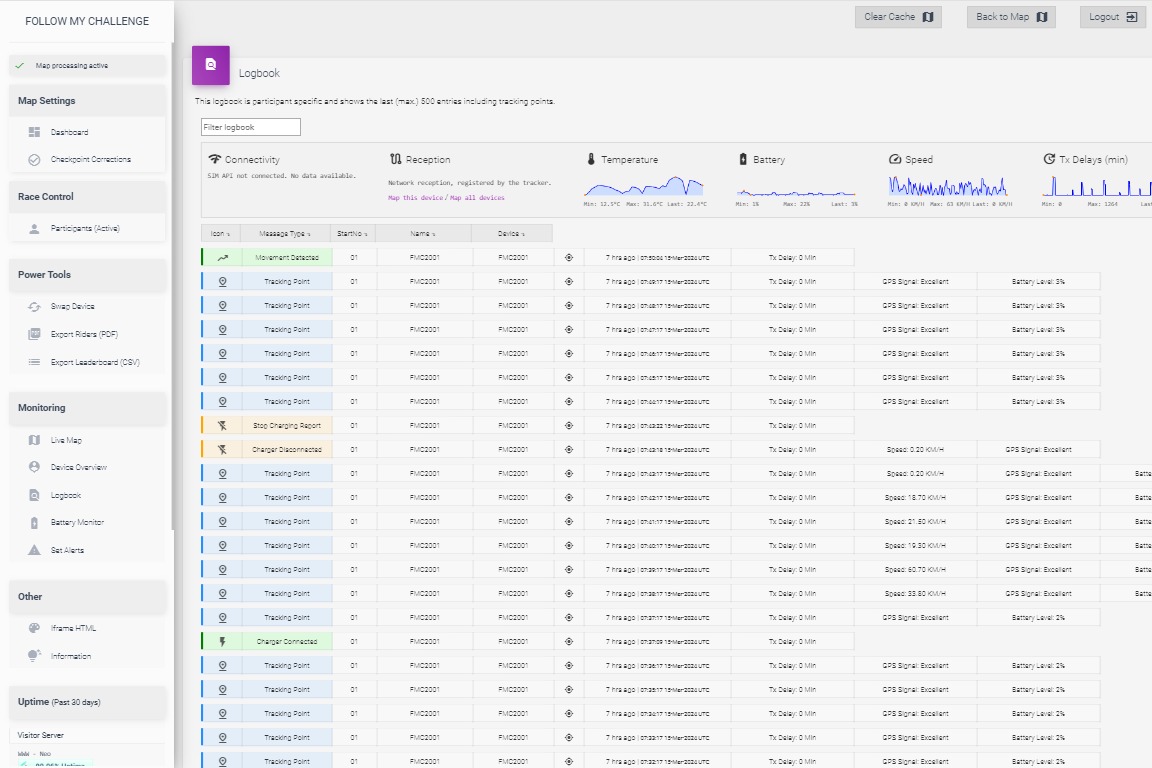Click locate crosshair in Stop Charging Report row

click(x=569, y=426)
